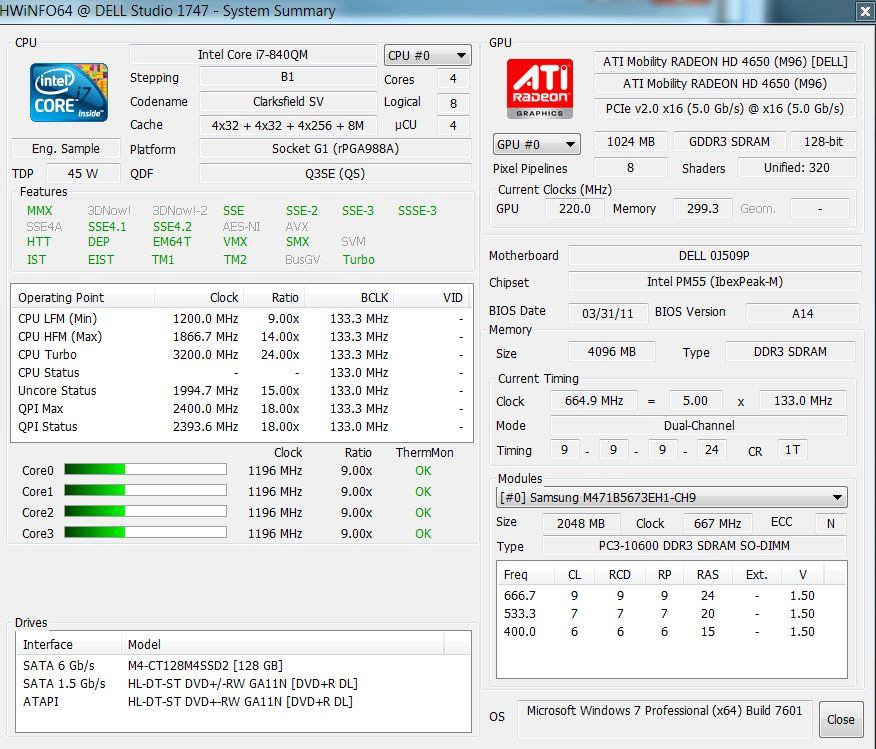
Task: Select the Uncore Status row
Action: click(x=241, y=390)
